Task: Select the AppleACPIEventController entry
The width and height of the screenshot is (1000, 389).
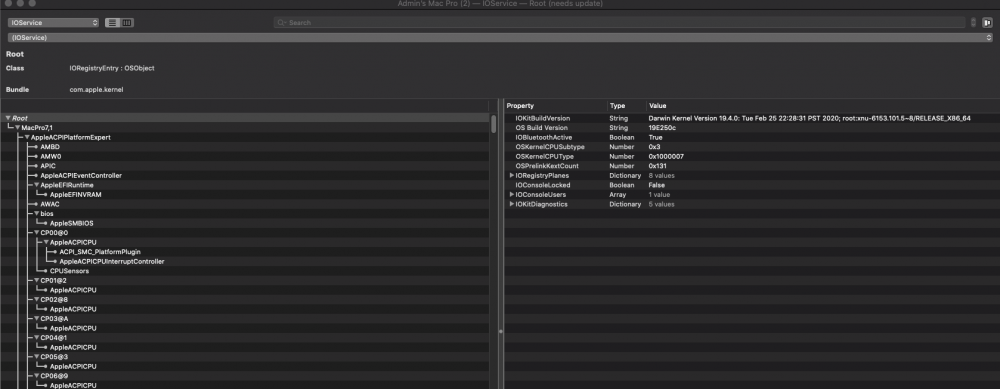Action: tap(81, 175)
